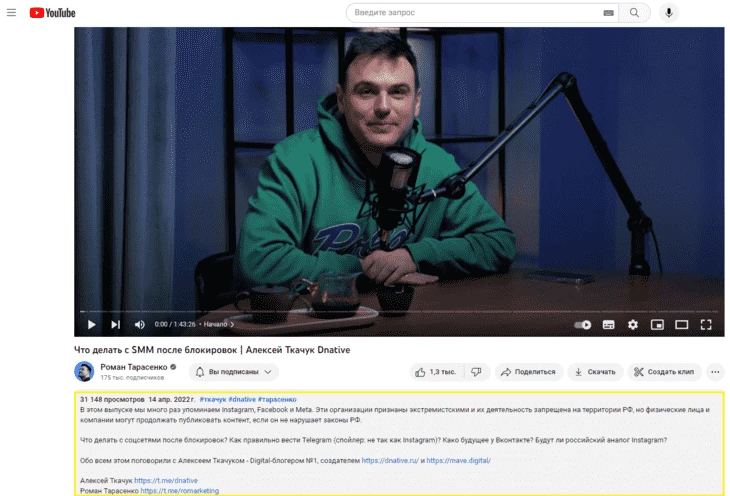The height and width of the screenshot is (496, 730).
Task: Turn on subtitles
Action: (x=608, y=325)
